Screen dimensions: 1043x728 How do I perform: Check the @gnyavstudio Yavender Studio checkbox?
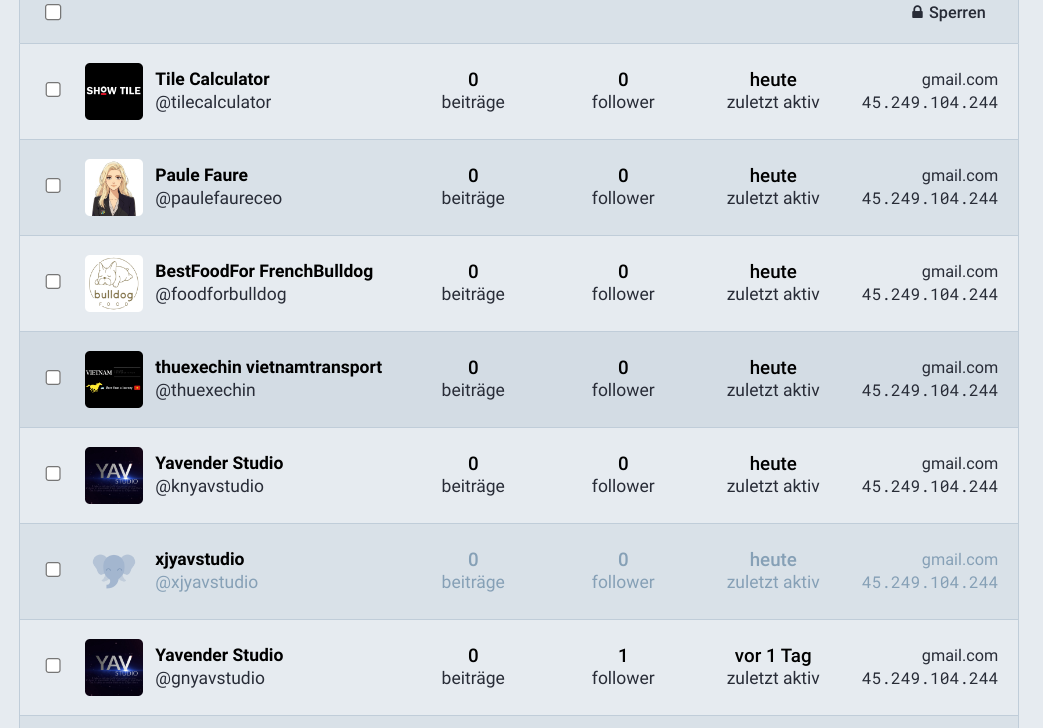pyautogui.click(x=54, y=666)
